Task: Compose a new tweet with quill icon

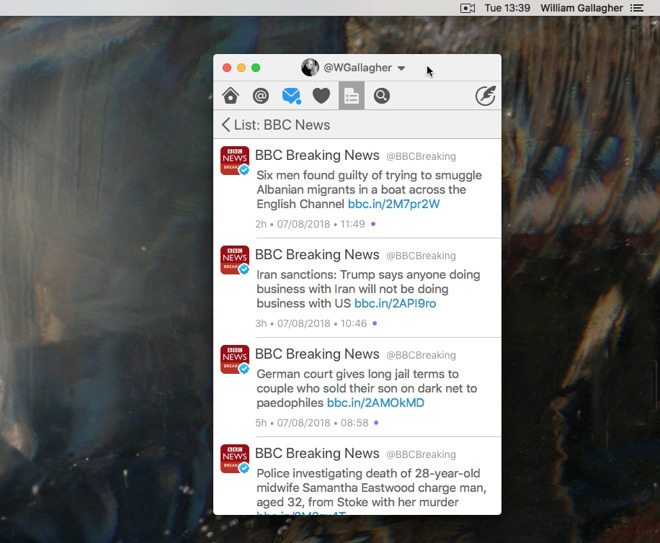Action: click(485, 96)
